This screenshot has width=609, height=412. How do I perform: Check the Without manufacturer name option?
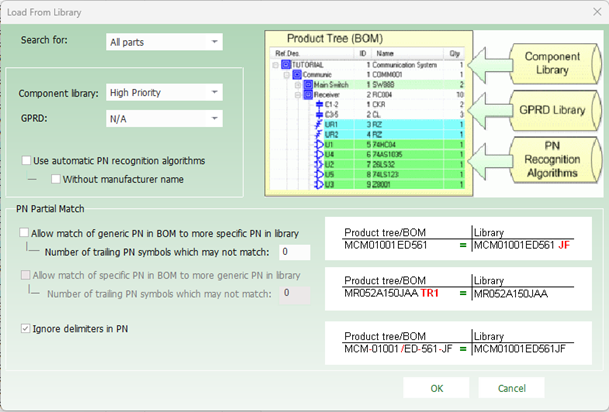(x=56, y=179)
